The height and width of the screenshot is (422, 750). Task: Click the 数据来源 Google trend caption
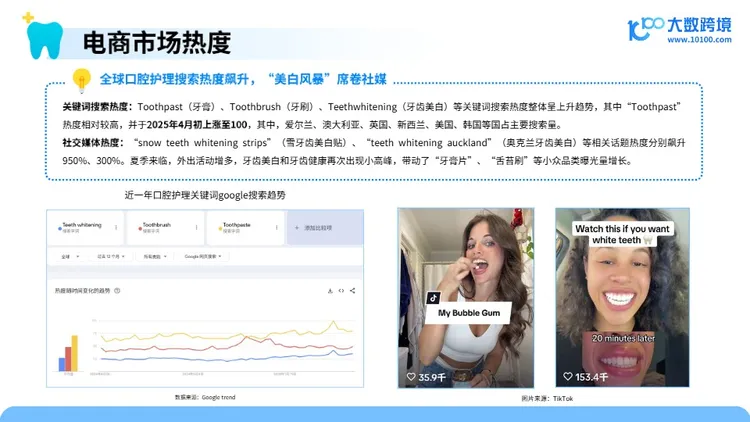(205, 397)
